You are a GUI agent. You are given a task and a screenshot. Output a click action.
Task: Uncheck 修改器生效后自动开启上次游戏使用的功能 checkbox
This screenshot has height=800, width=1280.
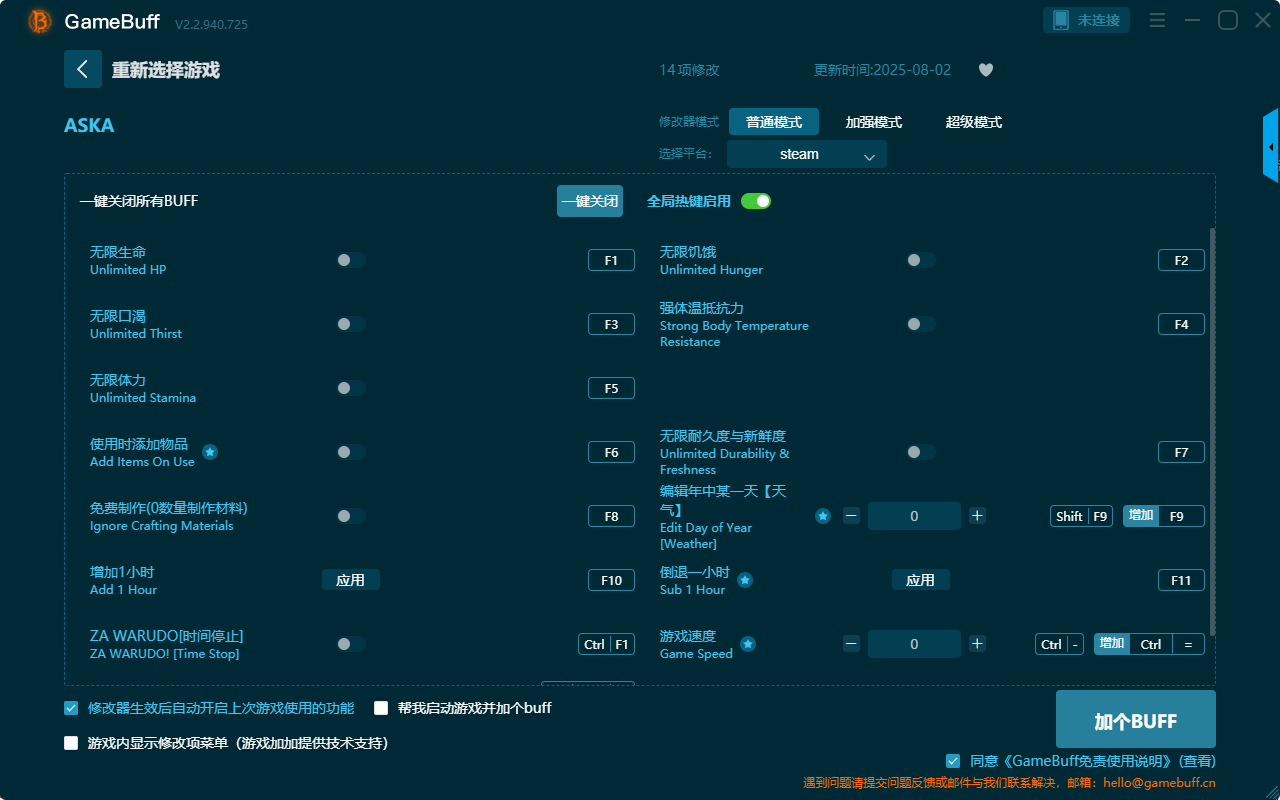71,708
